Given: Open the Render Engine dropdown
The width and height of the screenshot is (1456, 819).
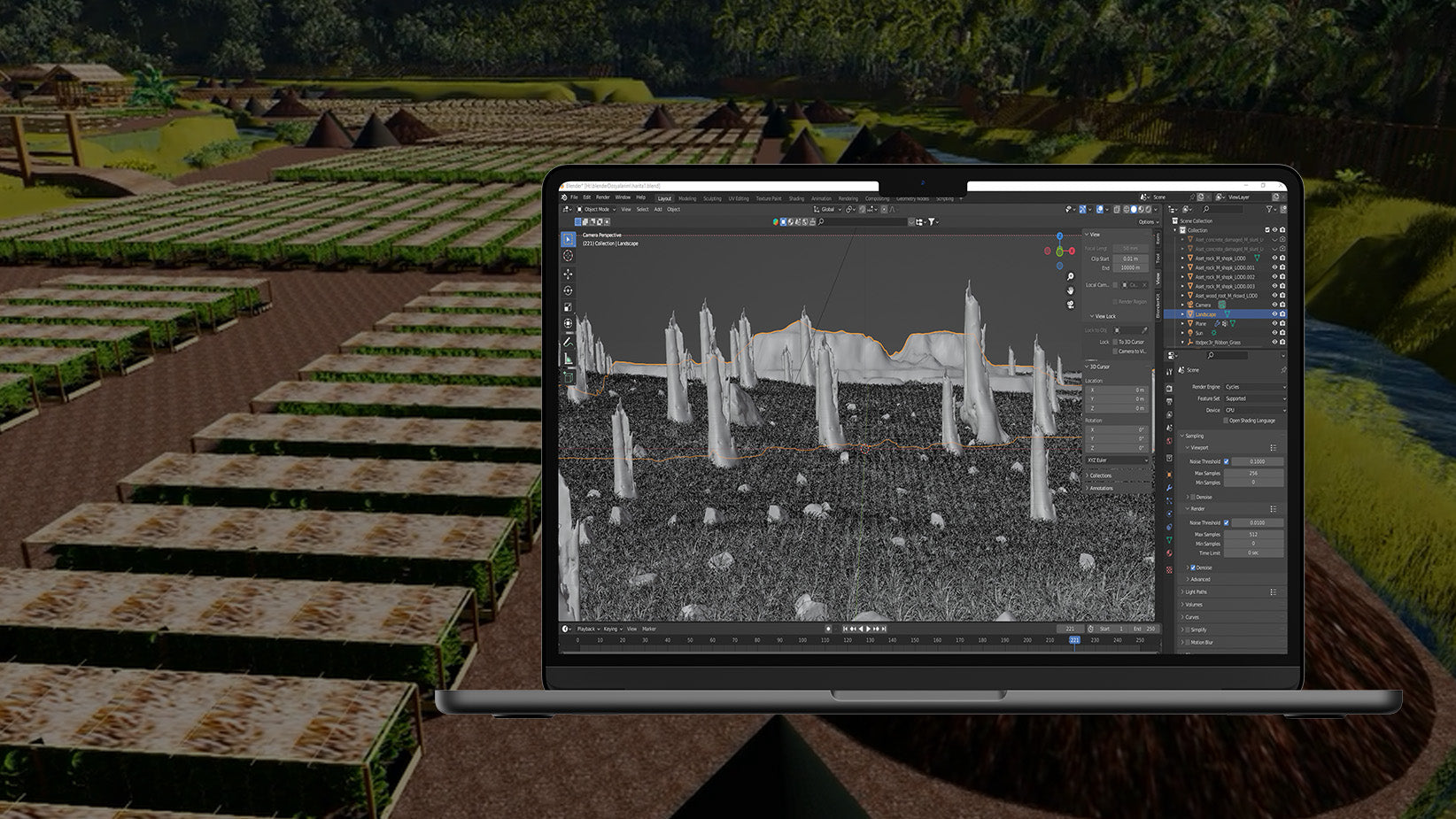Looking at the screenshot, I should tap(1253, 387).
